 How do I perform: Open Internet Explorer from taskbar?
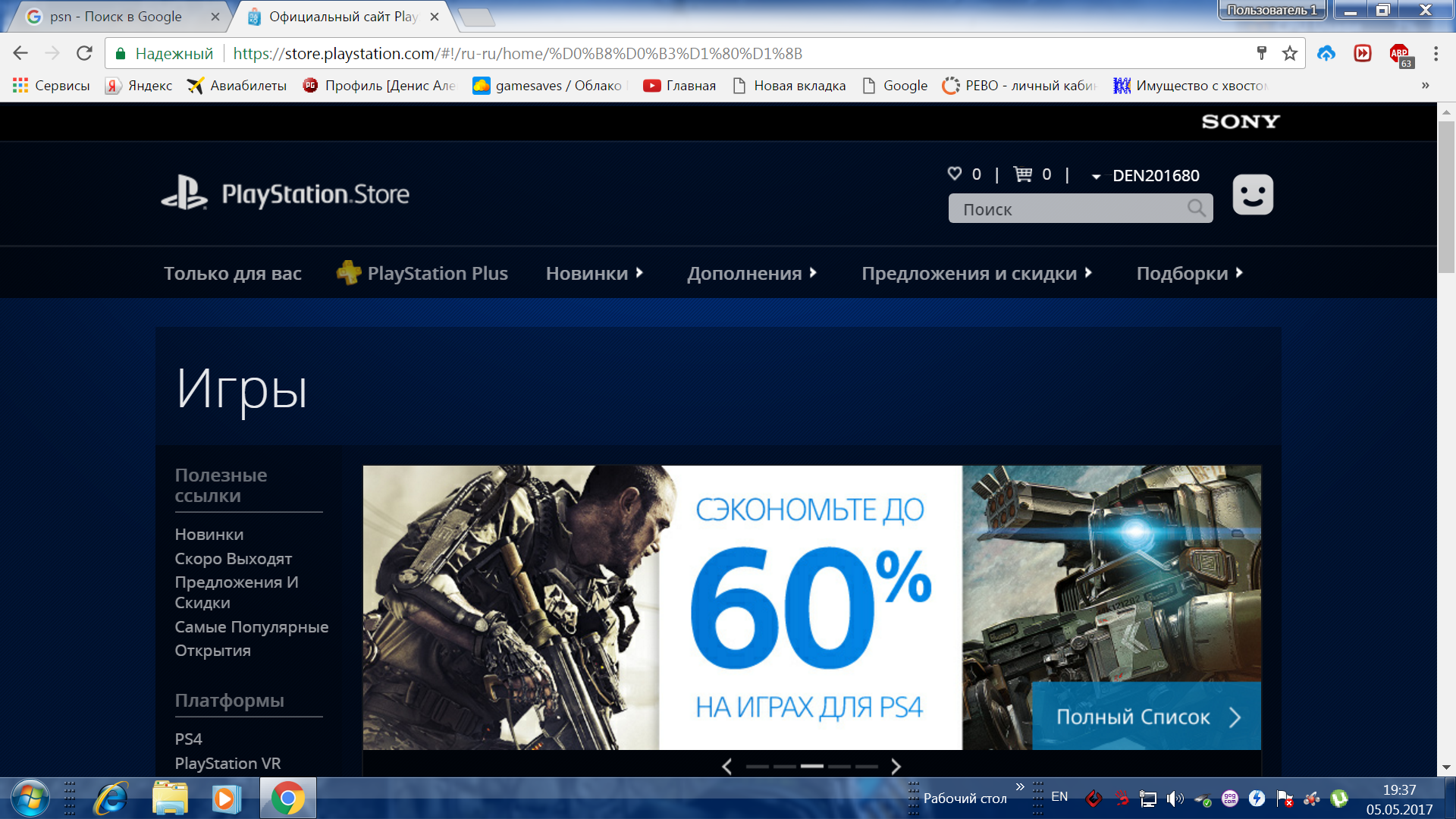(x=111, y=798)
